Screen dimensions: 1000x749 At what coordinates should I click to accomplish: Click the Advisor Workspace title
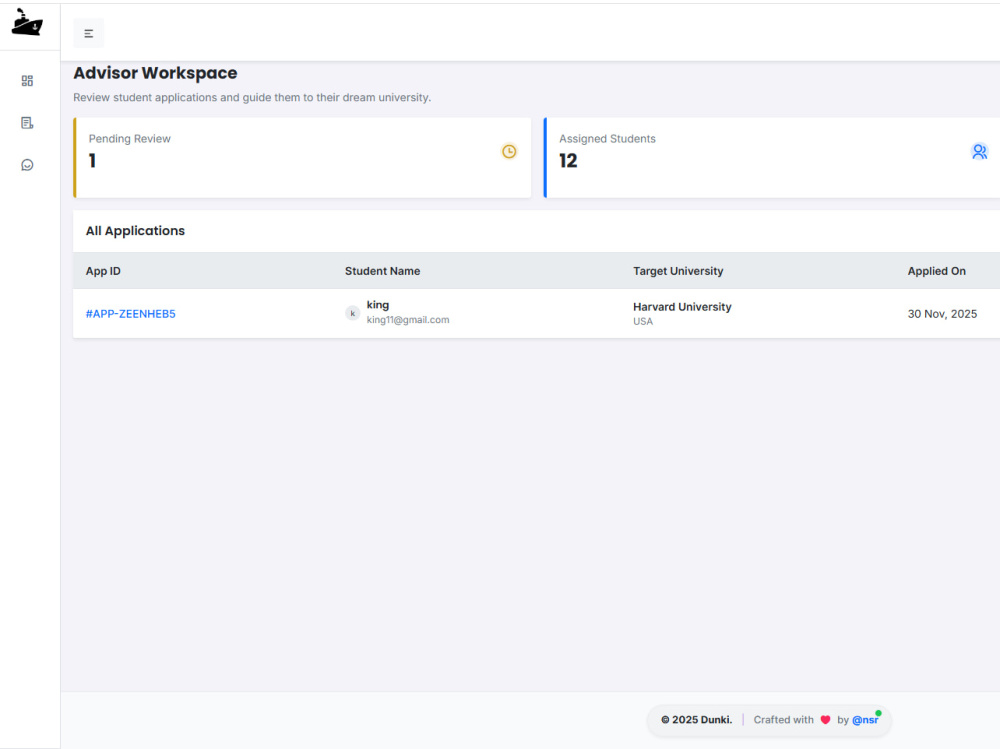click(155, 73)
